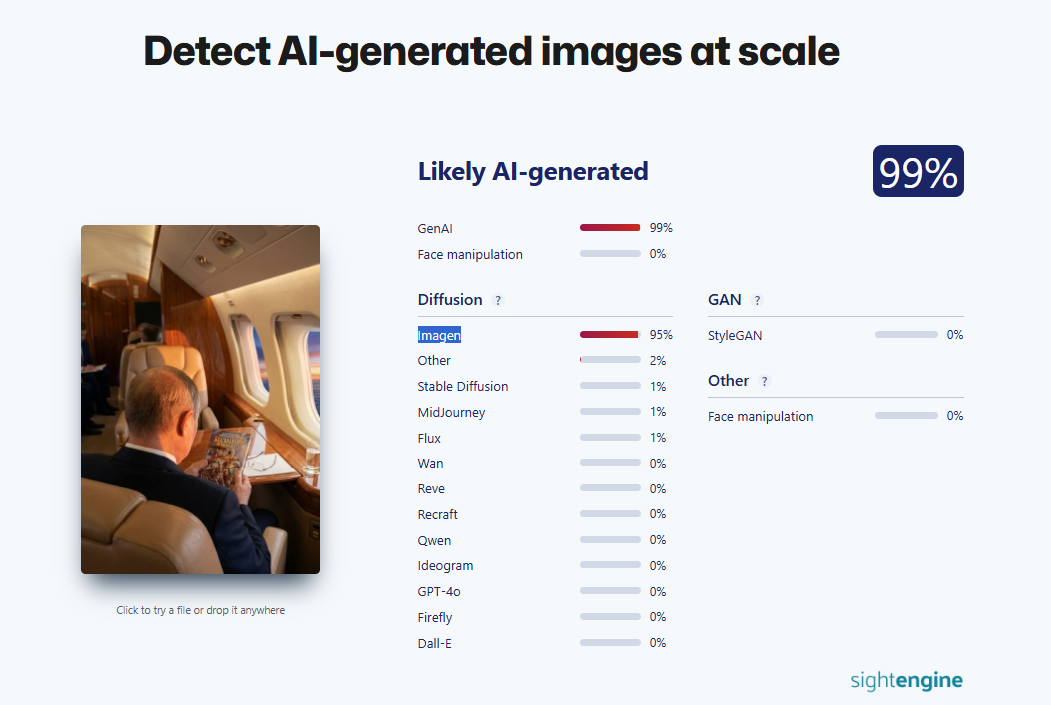Select the highlighted Imagen label
This screenshot has height=705, width=1051.
coord(439,335)
